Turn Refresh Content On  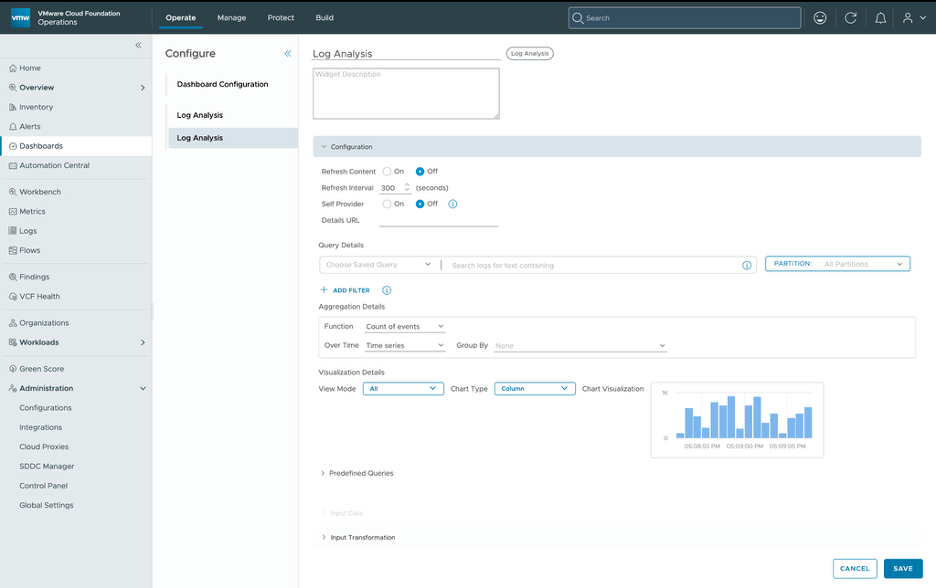[387, 171]
